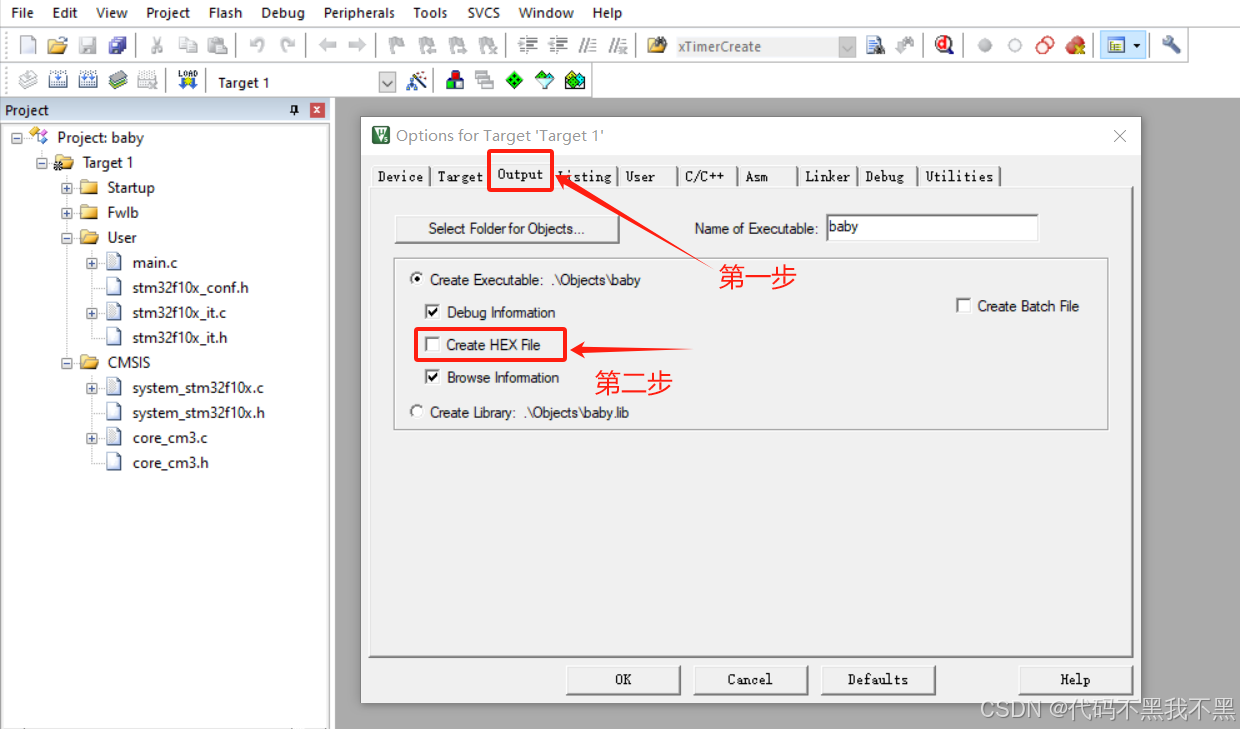Select the Create Executable radio button

[x=416, y=280]
